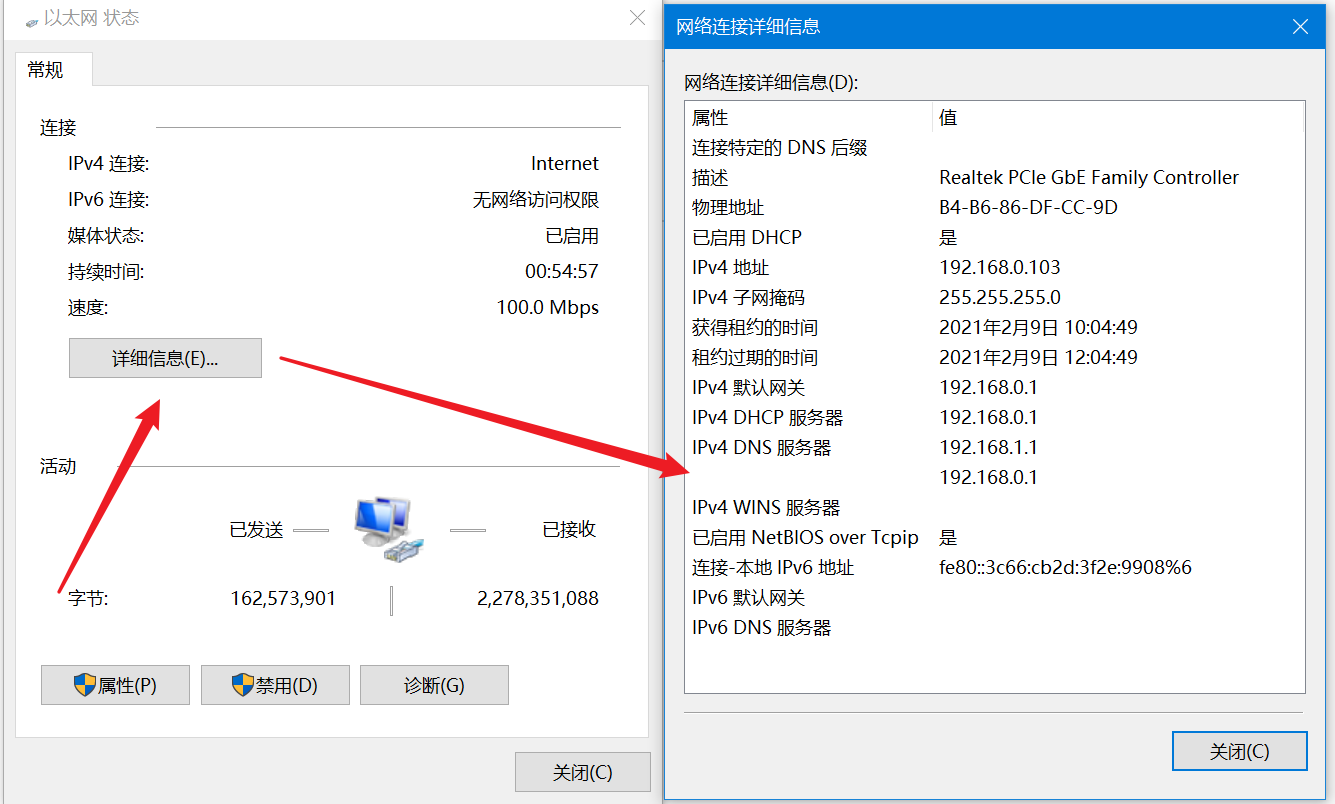The height and width of the screenshot is (804, 1335).
Task: Select the IPv4 默认网关 row
Action: point(995,387)
